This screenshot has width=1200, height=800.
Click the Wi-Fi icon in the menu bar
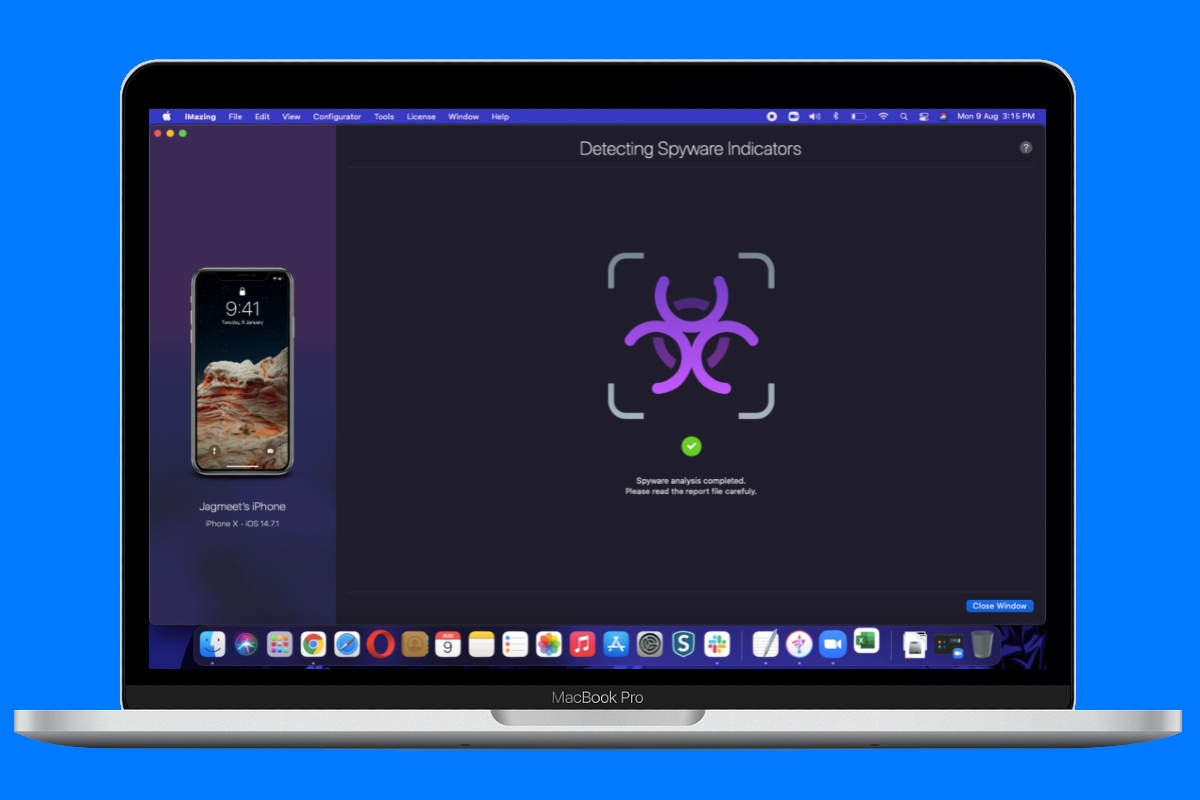(x=883, y=116)
